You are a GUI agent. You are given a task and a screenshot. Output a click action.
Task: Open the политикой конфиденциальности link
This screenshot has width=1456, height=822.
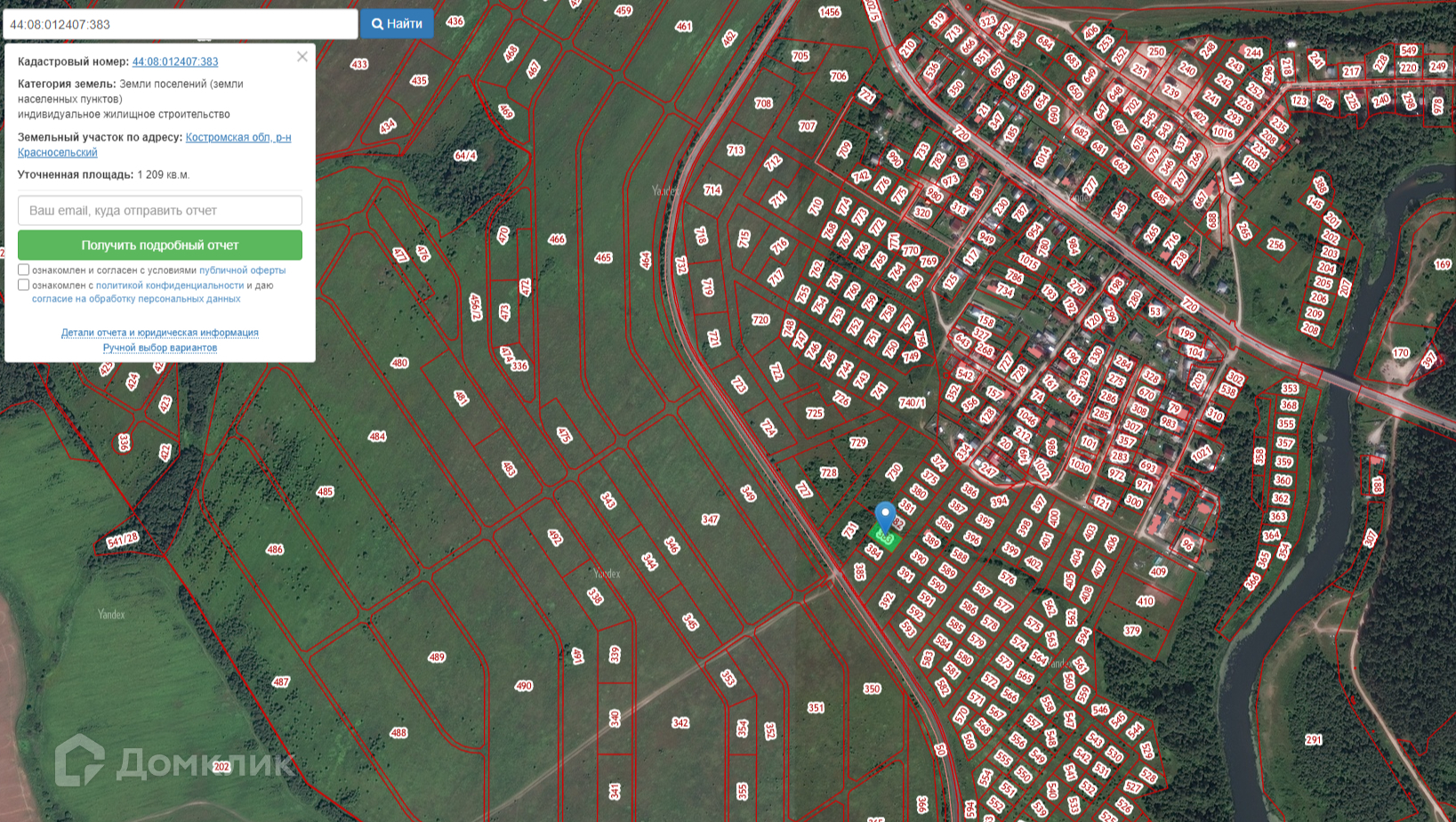[x=170, y=286]
